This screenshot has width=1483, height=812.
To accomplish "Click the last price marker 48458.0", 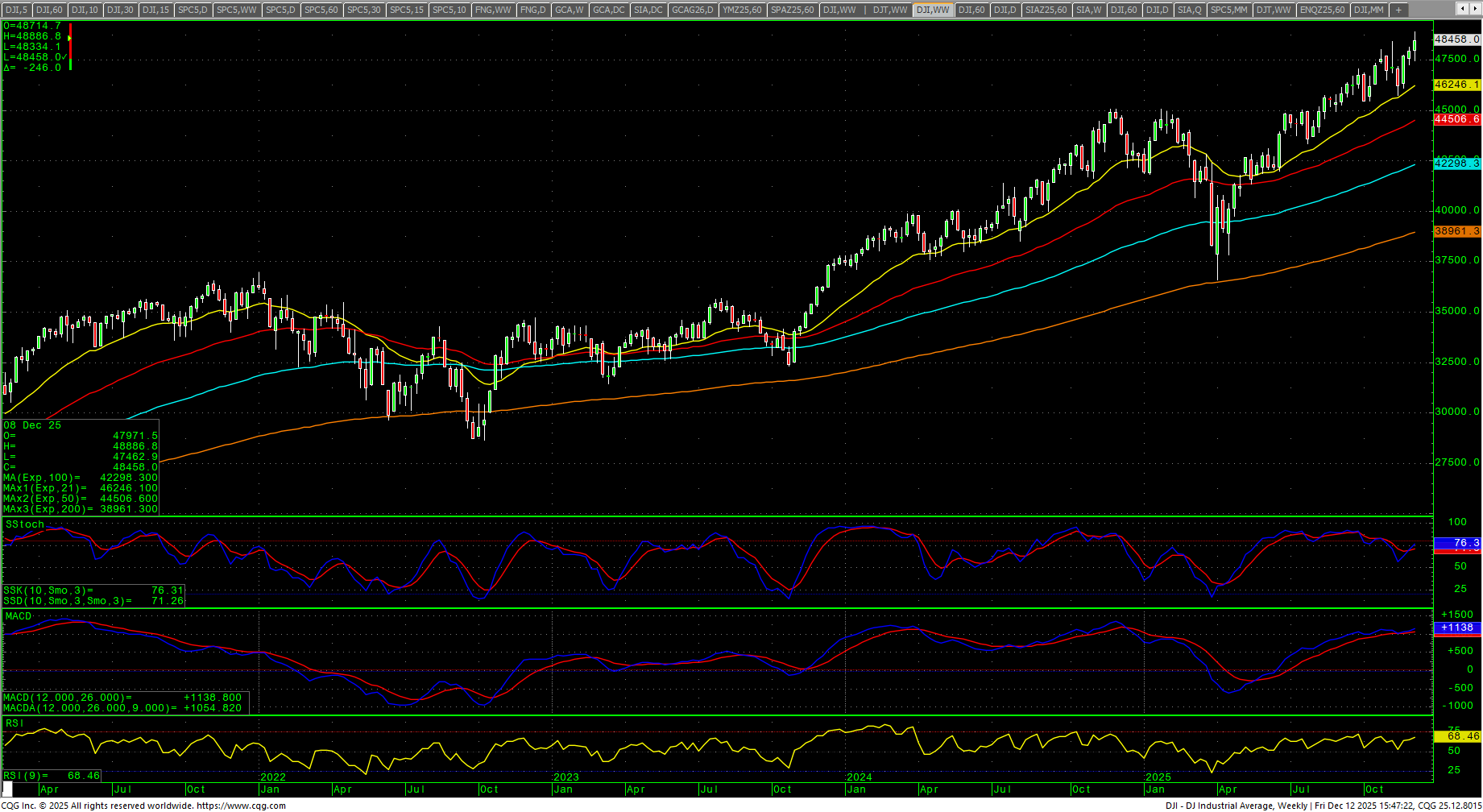I will click(1457, 39).
